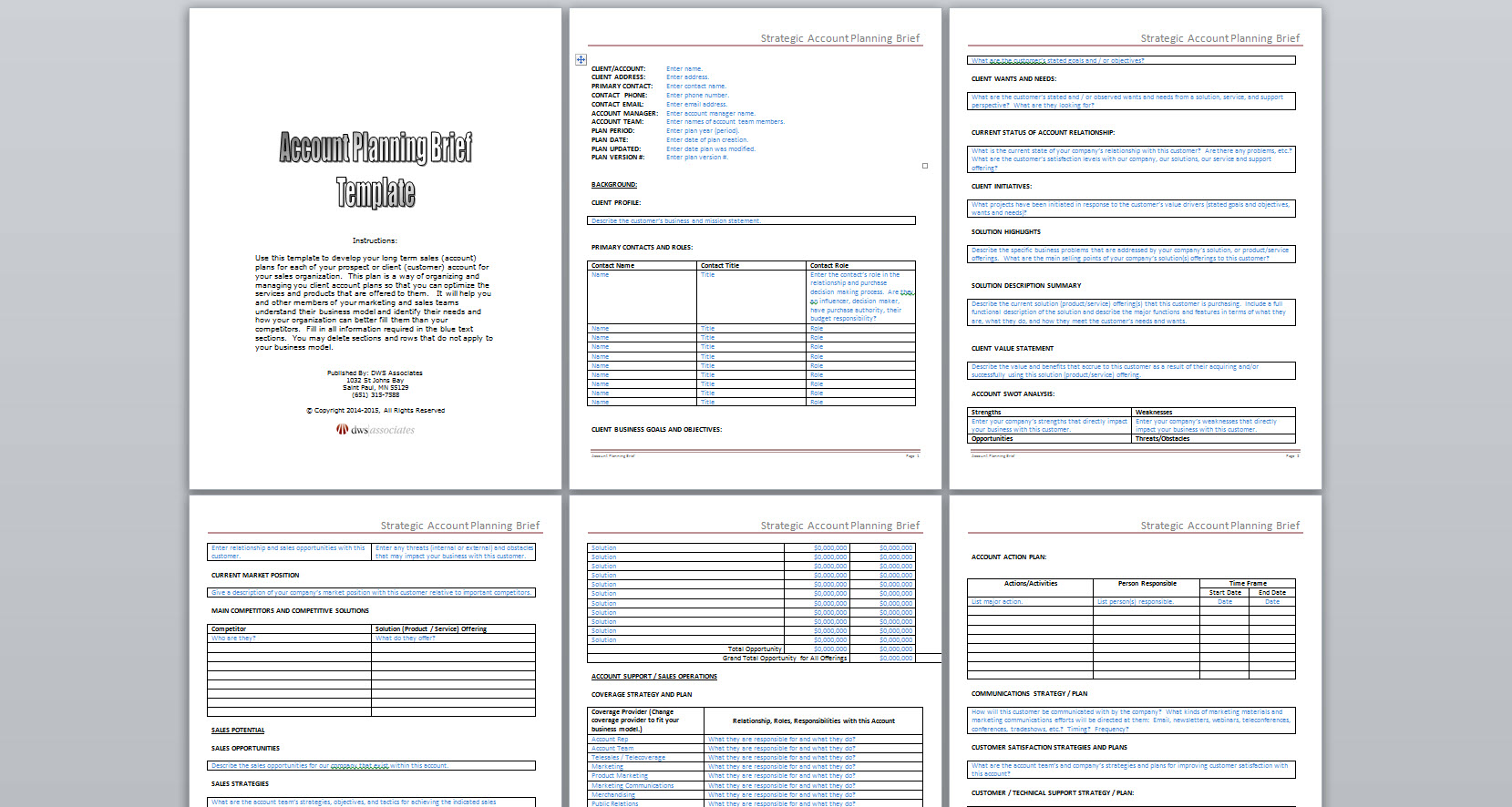
Task: Click the 'Enter contact name.' placeholder
Action: 696,87
